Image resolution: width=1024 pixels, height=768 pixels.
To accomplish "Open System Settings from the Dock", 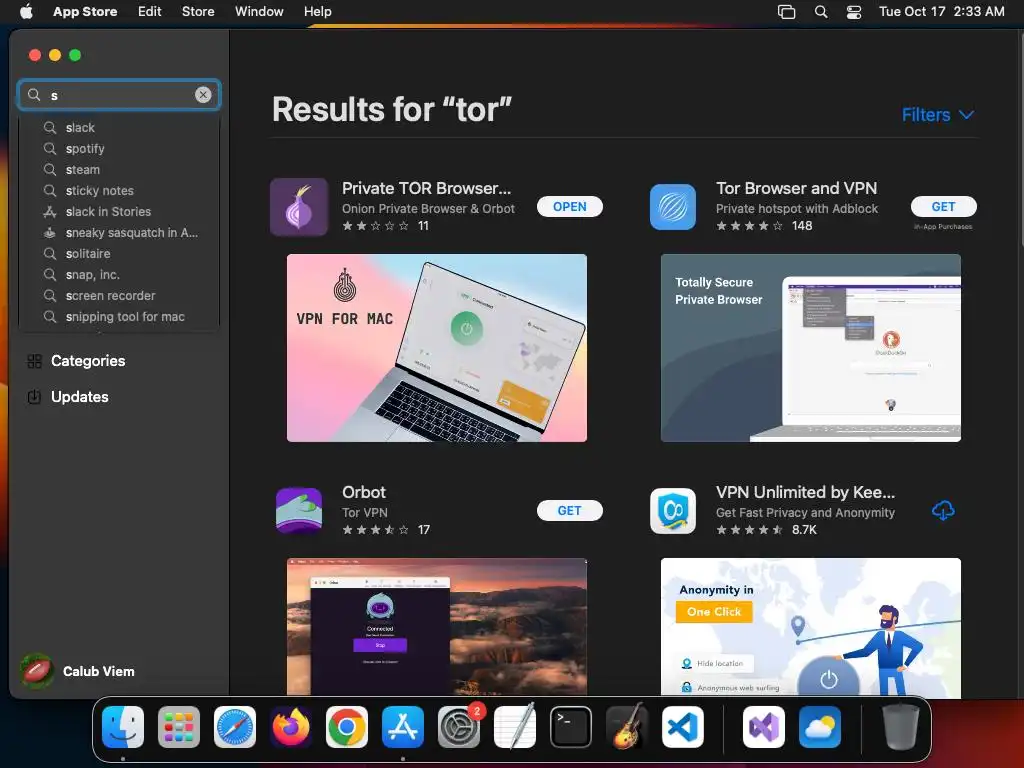I will 458,727.
